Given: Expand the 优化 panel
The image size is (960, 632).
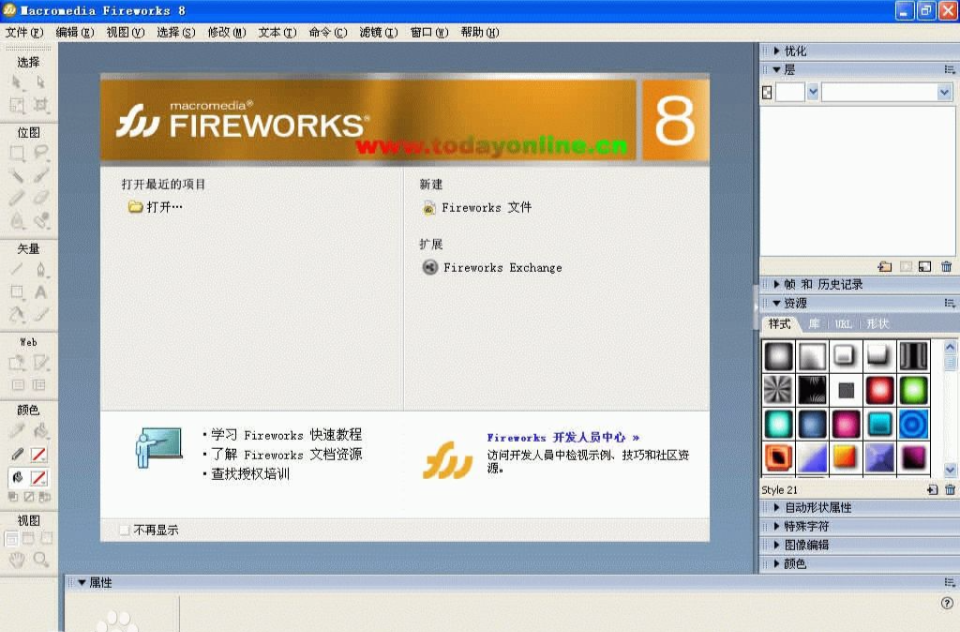Looking at the screenshot, I should 777,51.
